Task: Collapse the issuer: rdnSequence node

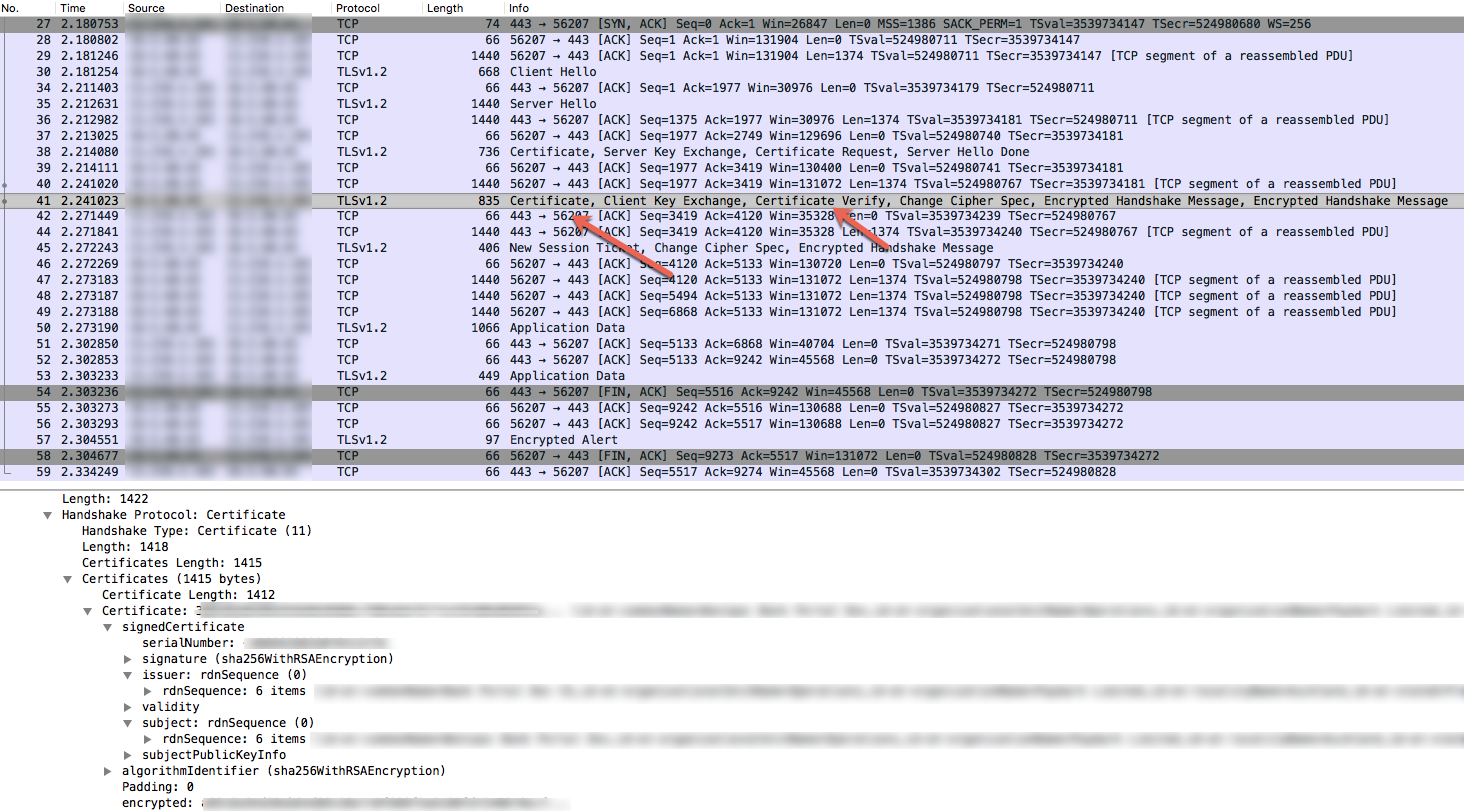Action: coord(128,675)
